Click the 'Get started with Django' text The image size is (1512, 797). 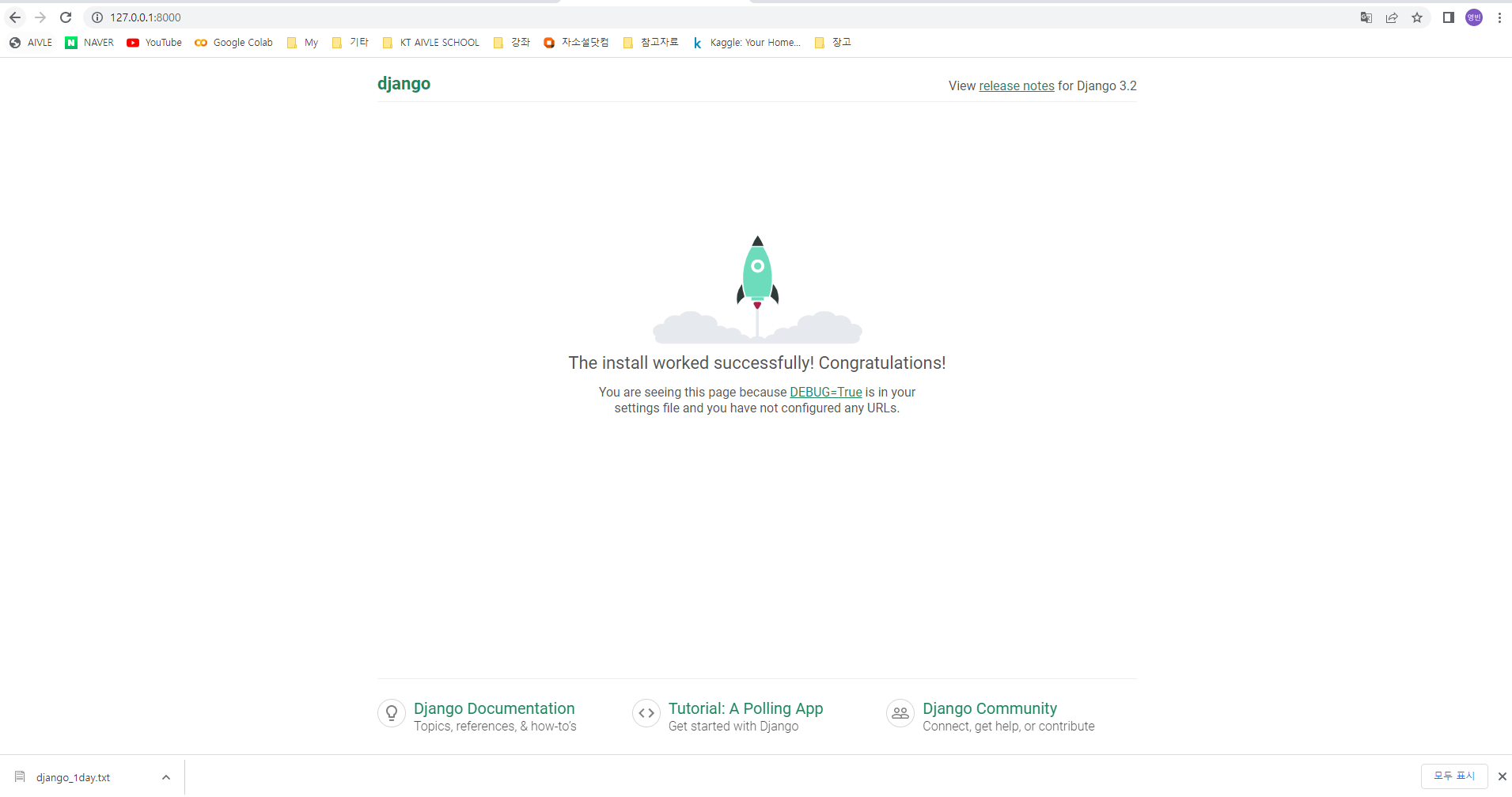[733, 727]
